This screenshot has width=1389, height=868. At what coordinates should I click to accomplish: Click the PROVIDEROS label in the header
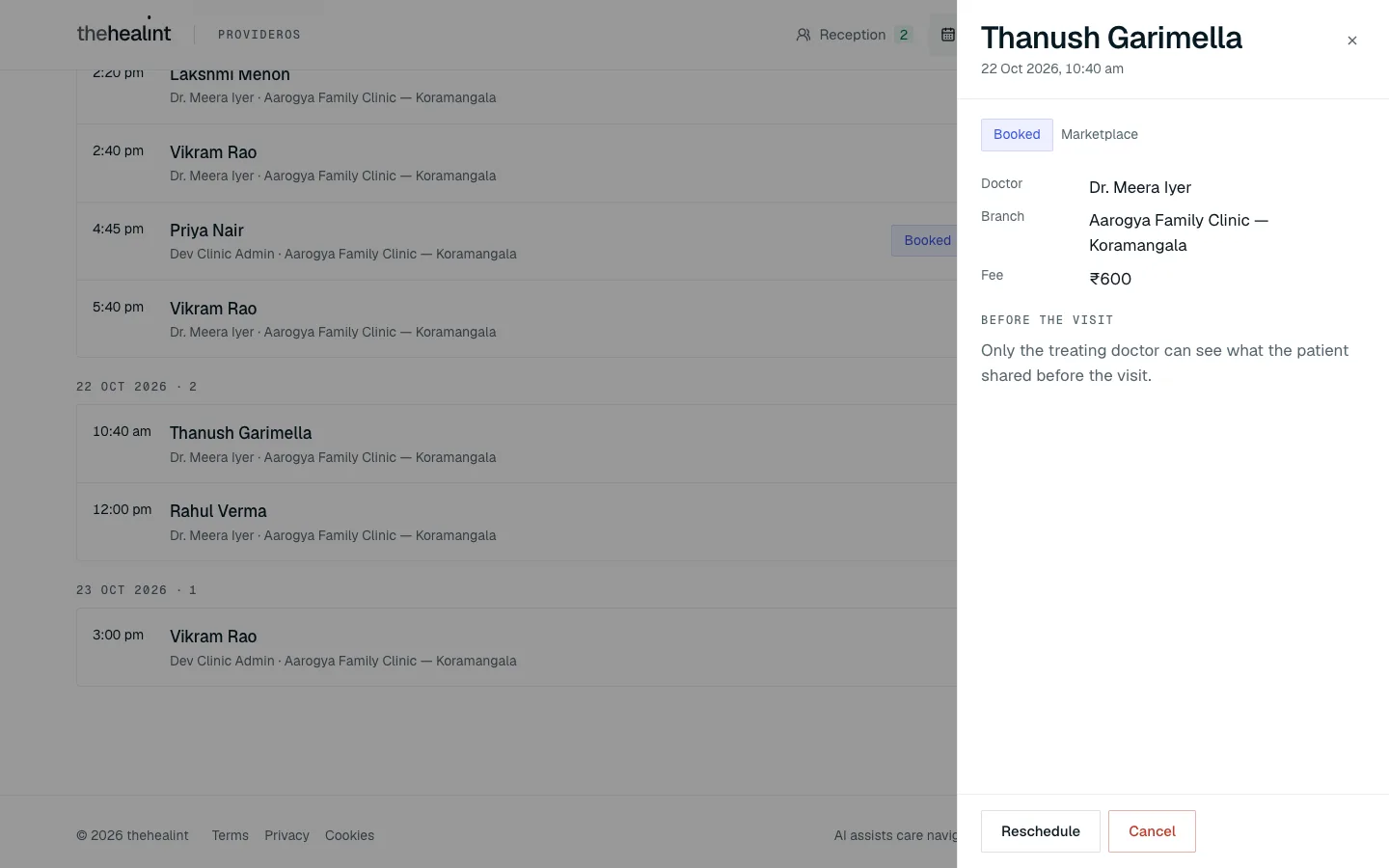pos(259,35)
